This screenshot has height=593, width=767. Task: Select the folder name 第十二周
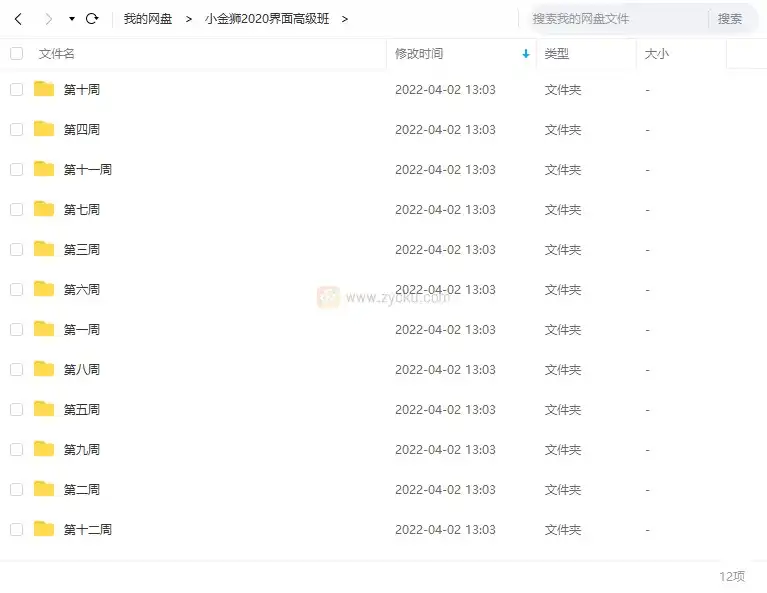pos(88,529)
